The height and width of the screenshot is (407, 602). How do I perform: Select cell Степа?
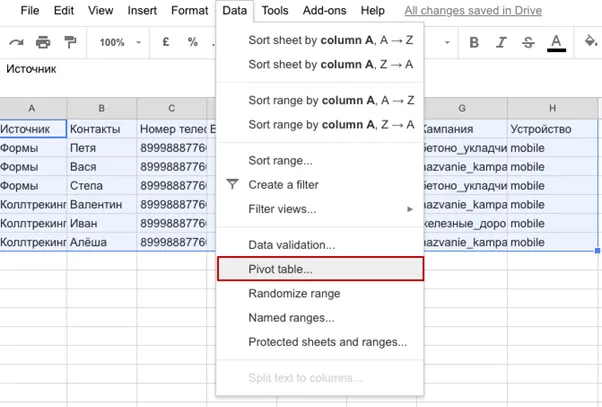pyautogui.click(x=102, y=185)
